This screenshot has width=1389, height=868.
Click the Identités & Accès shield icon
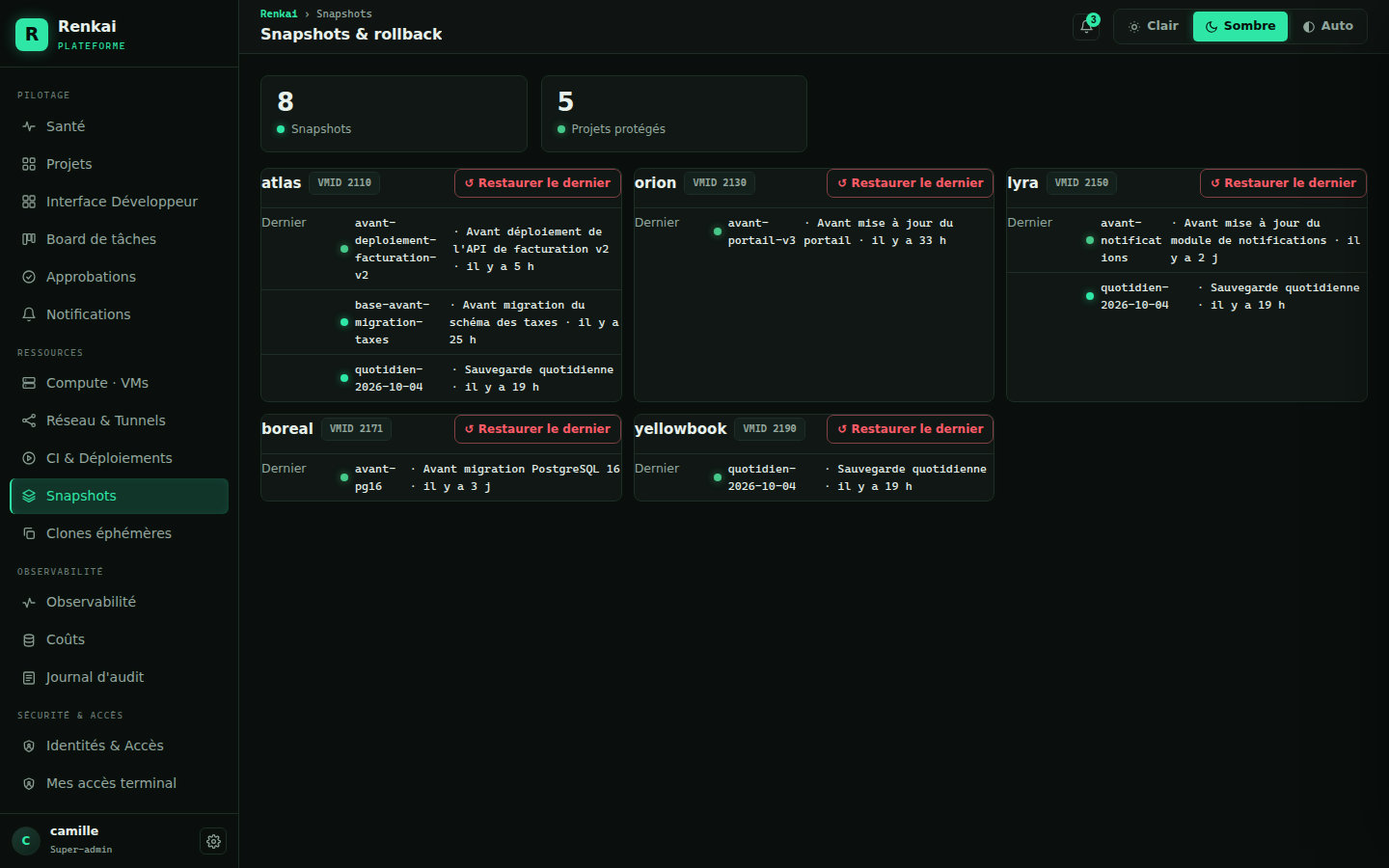29,746
